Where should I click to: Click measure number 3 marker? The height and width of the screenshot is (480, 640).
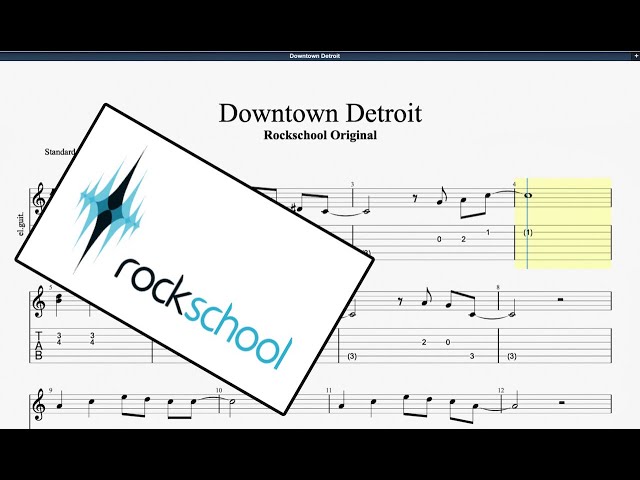352,184
